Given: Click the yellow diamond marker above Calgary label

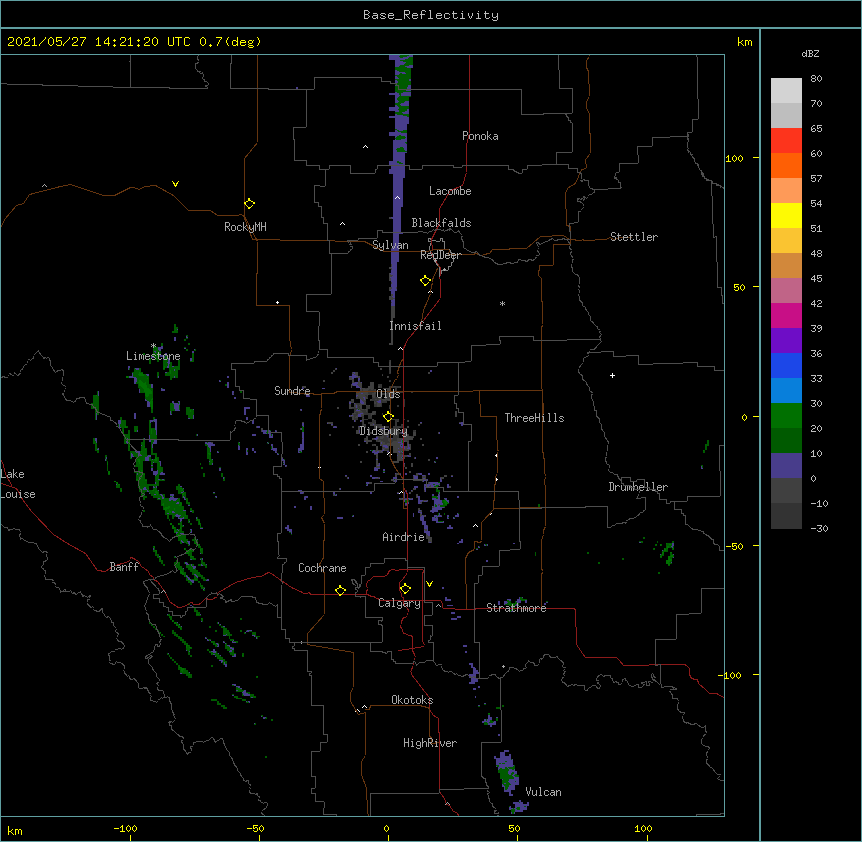Looking at the screenshot, I should click(x=405, y=589).
